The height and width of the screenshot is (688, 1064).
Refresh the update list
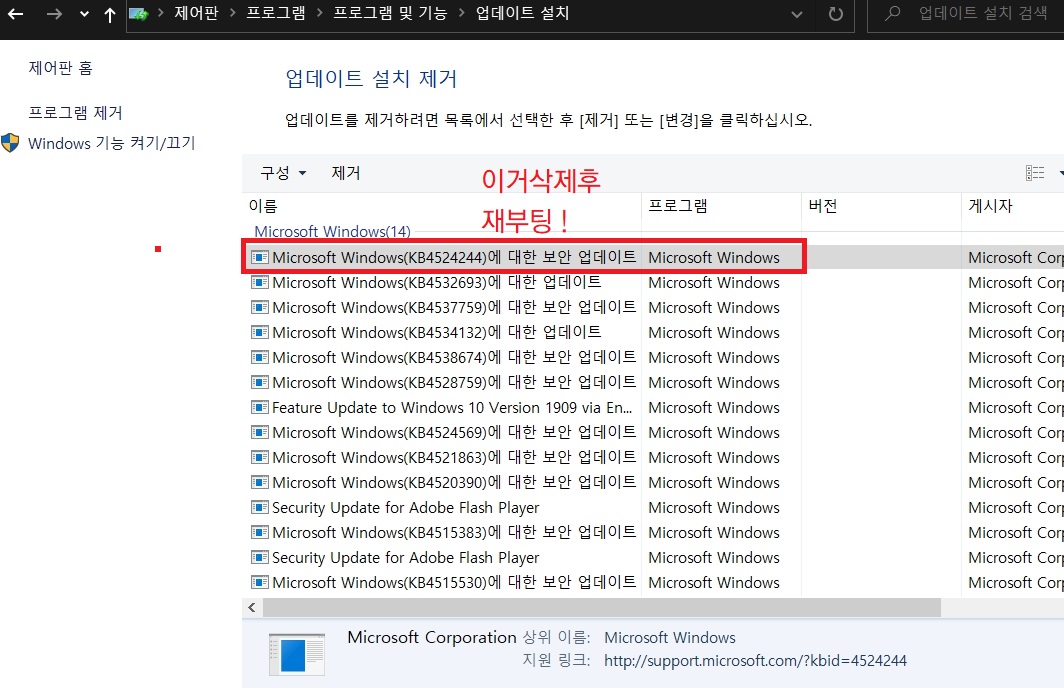[x=836, y=14]
